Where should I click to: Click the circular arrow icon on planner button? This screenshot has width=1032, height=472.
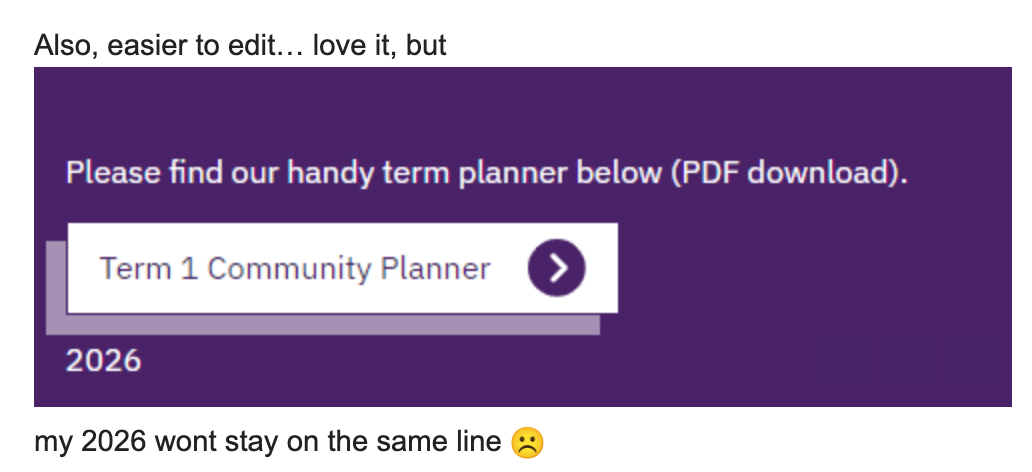[557, 268]
